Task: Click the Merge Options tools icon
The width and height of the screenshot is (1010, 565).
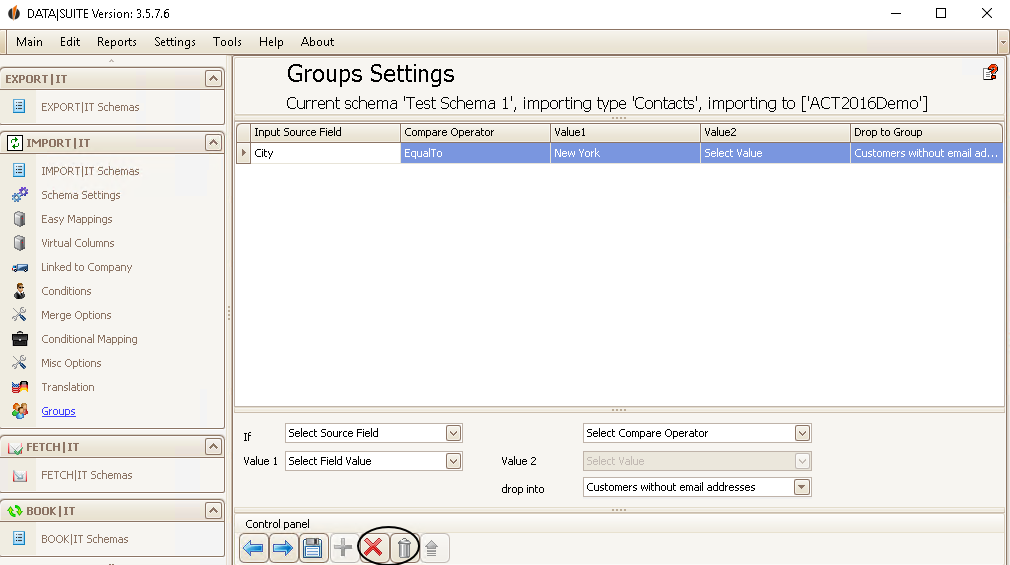Action: click(19, 314)
